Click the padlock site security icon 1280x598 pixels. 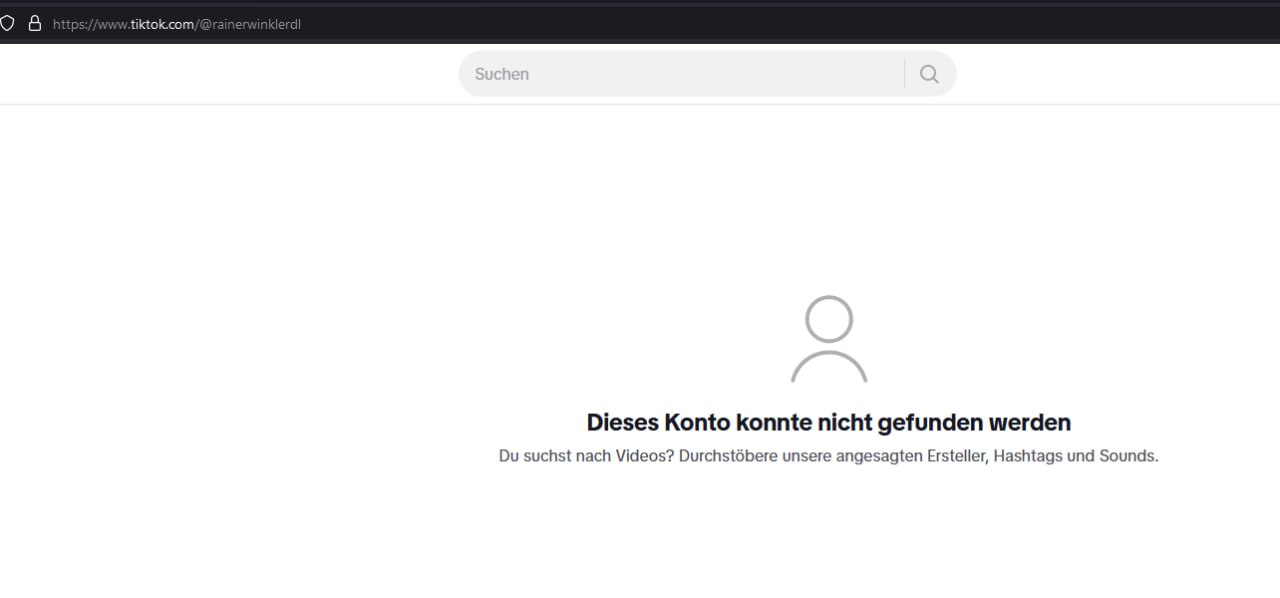coord(35,23)
